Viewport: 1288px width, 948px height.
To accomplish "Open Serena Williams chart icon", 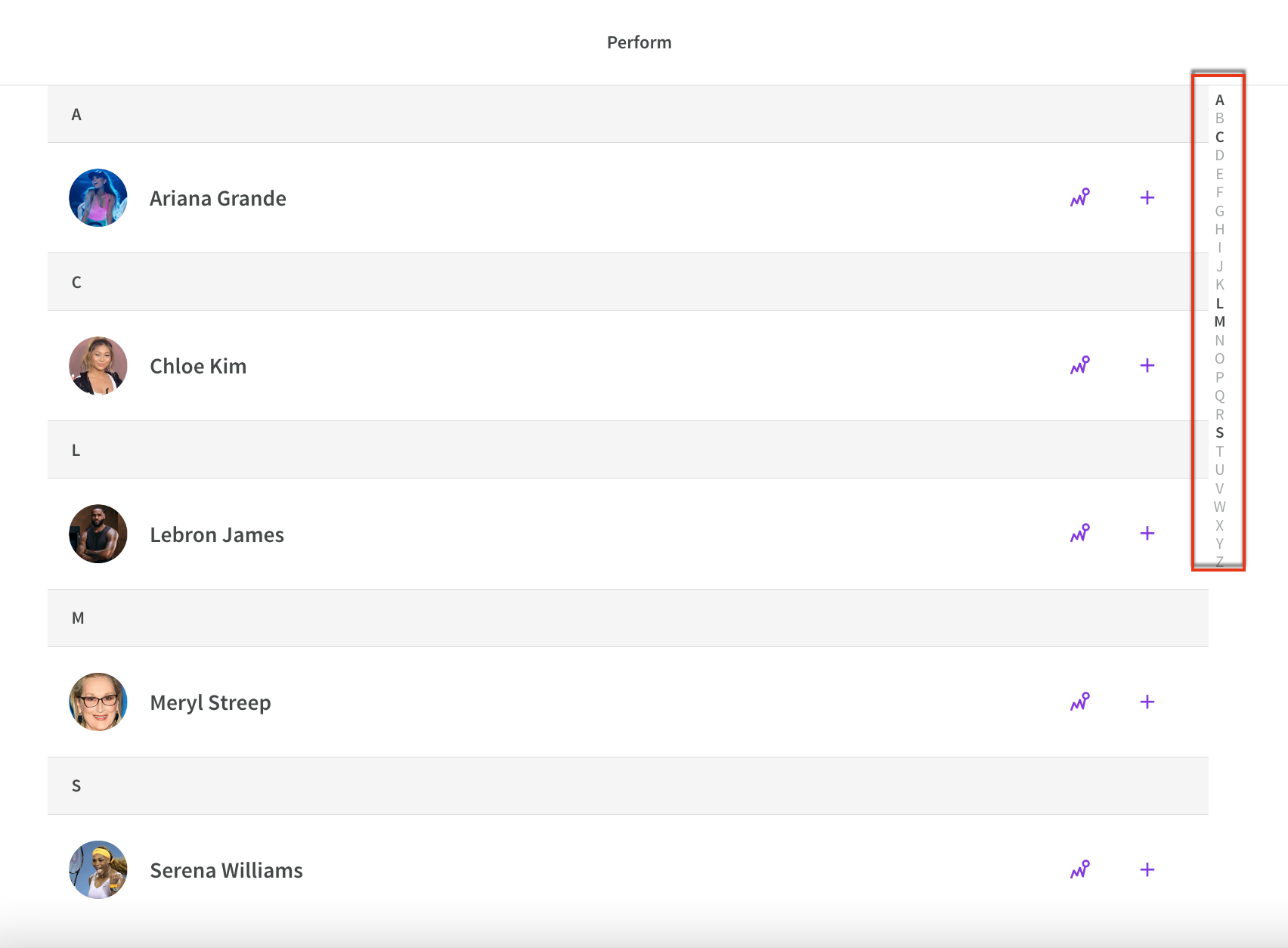I will tap(1080, 869).
